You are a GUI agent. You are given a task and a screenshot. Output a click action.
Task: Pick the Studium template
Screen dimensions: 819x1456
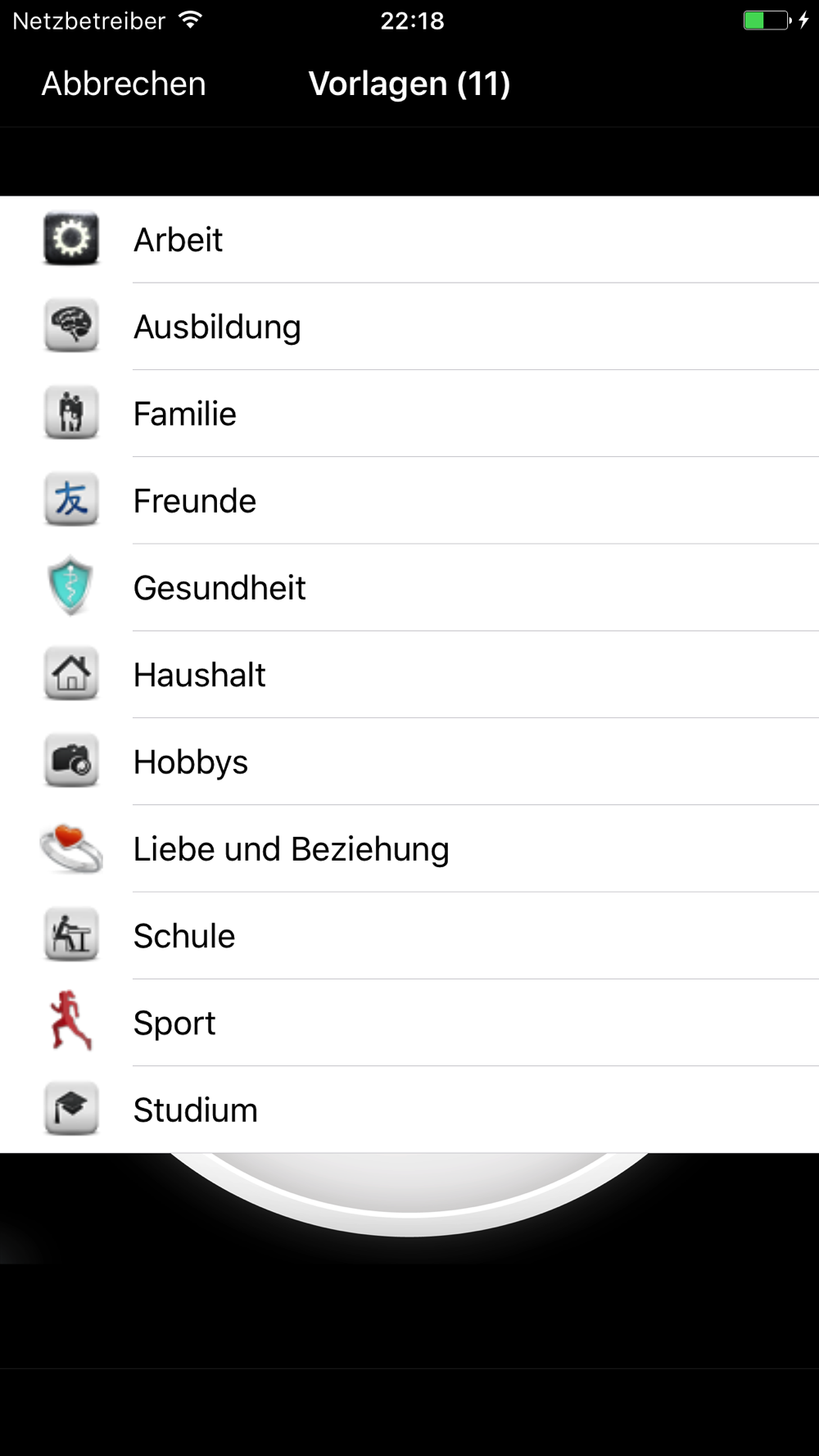coord(409,1110)
